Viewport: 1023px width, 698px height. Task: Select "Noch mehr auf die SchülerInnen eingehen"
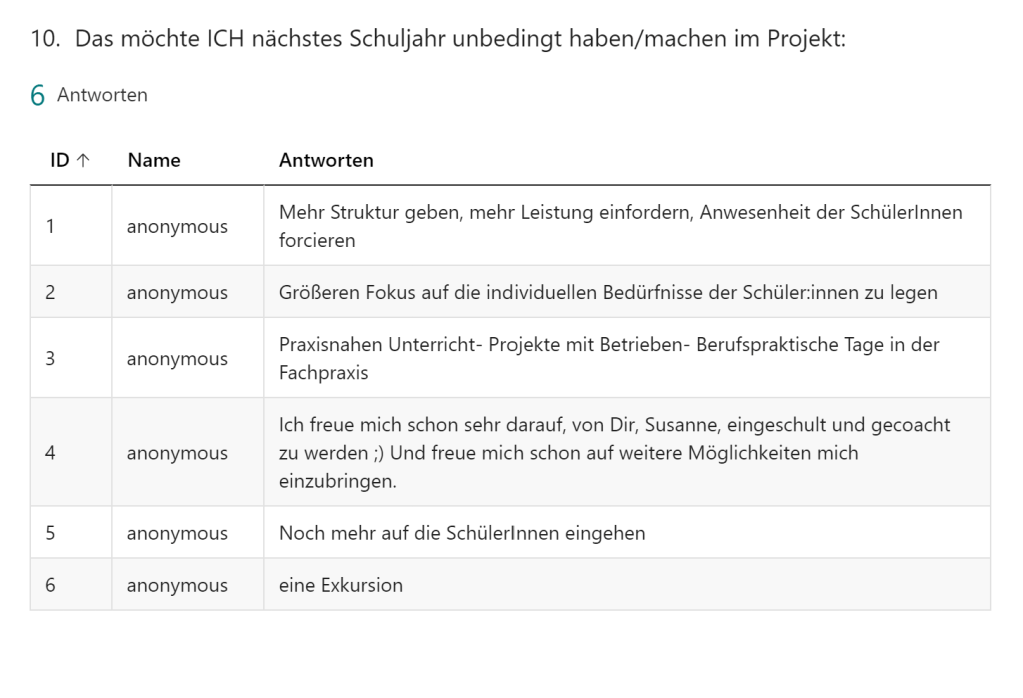462,533
